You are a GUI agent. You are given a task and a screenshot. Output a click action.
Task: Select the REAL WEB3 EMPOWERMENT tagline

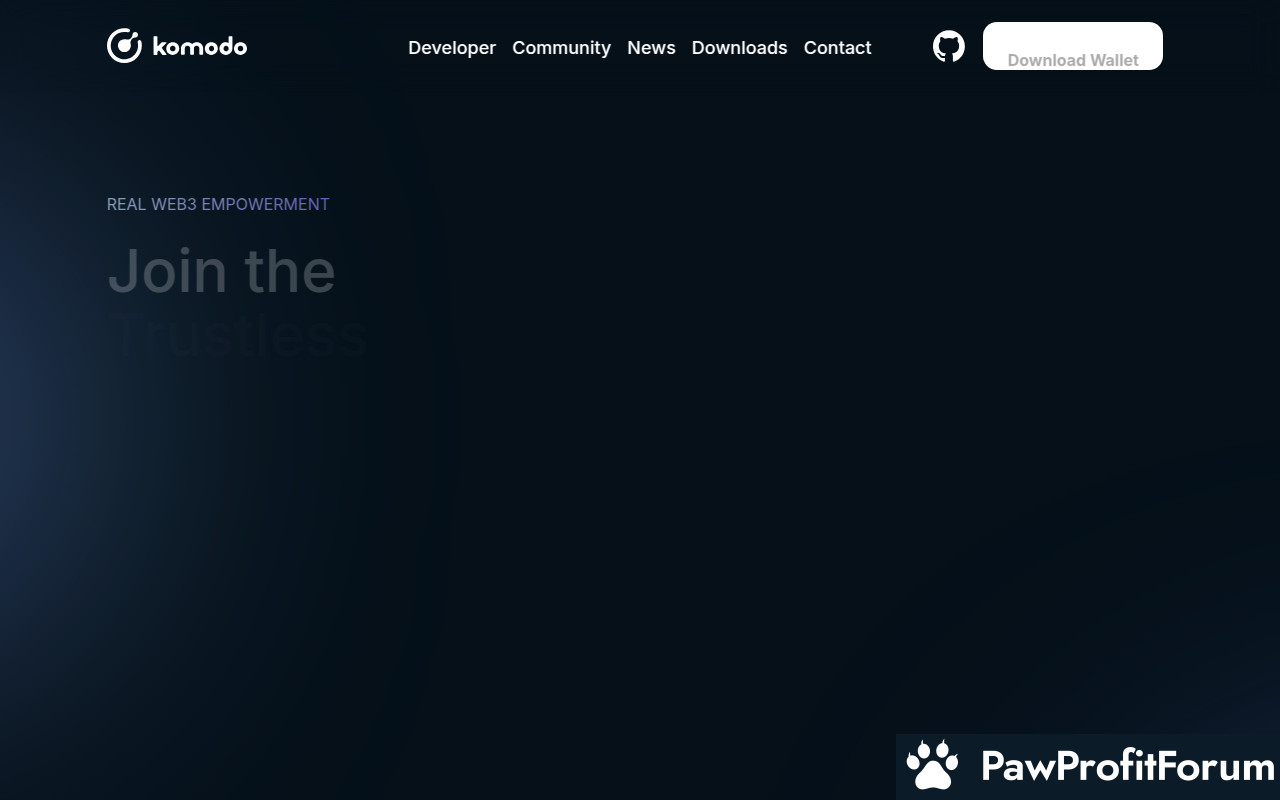point(218,204)
